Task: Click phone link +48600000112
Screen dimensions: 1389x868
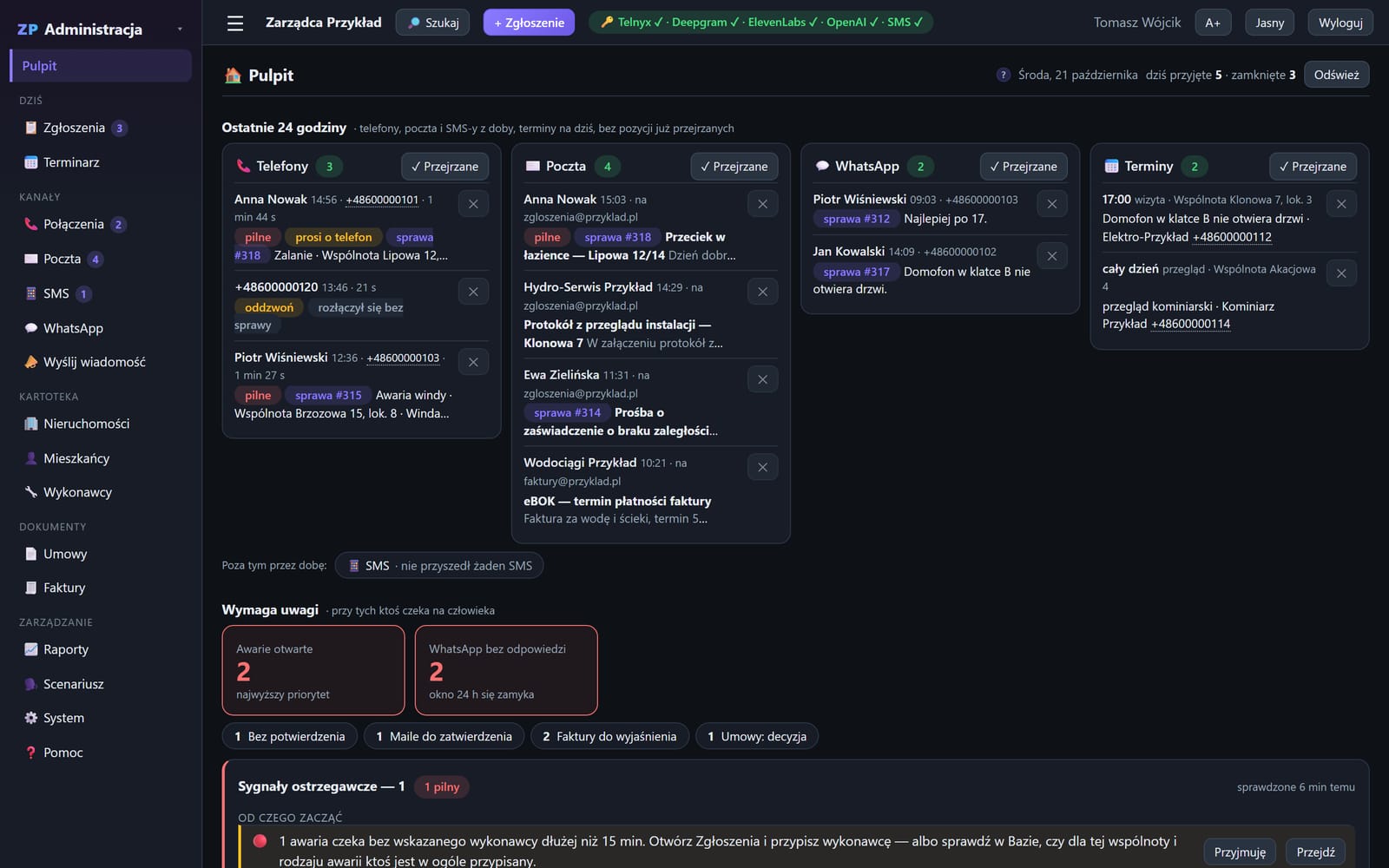Action: point(1232,237)
